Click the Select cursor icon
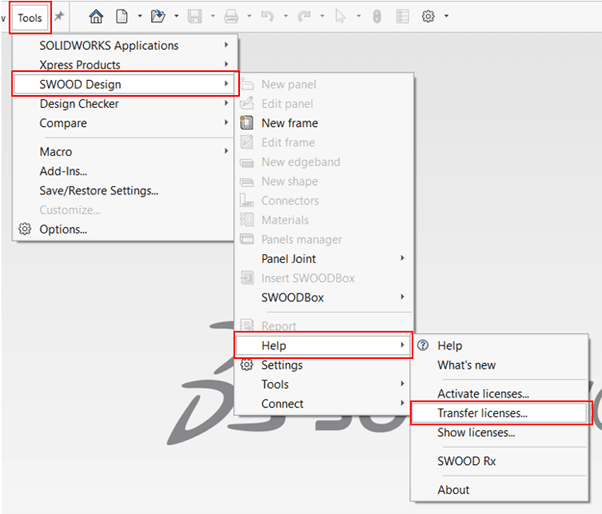Screen dimensions: 602x514 point(340,17)
